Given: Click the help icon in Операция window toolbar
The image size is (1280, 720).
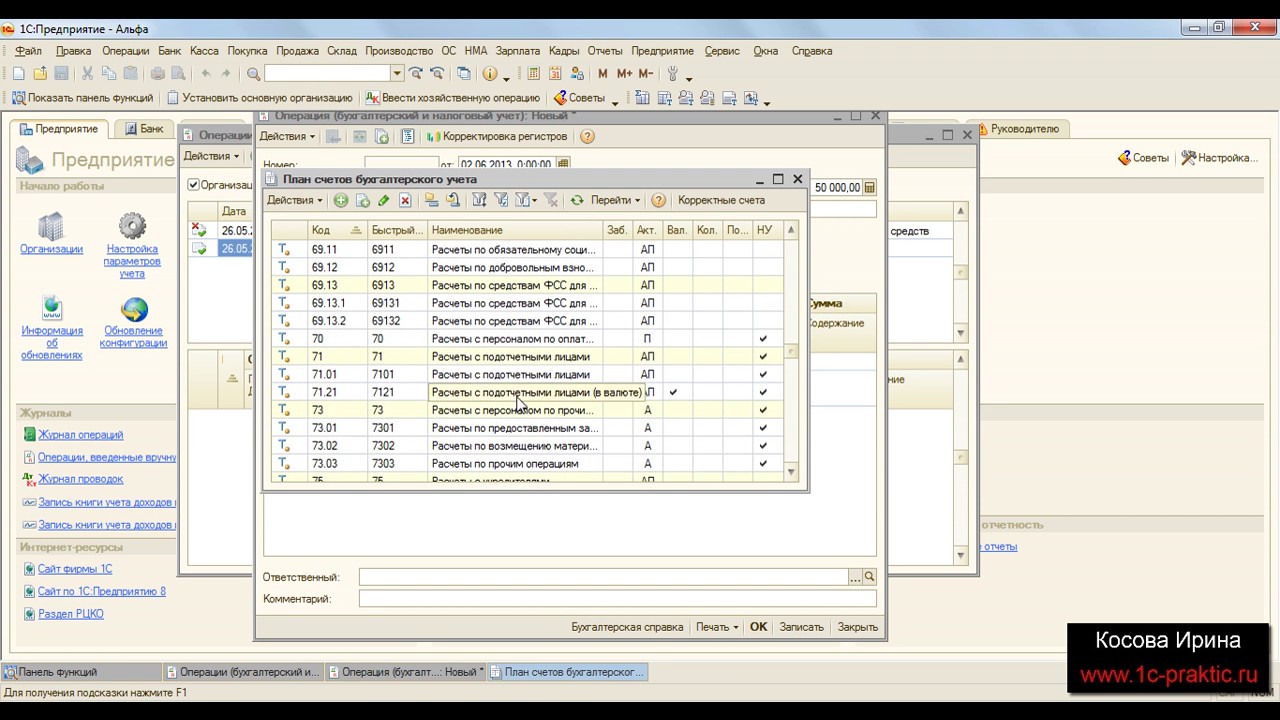Looking at the screenshot, I should point(587,137).
